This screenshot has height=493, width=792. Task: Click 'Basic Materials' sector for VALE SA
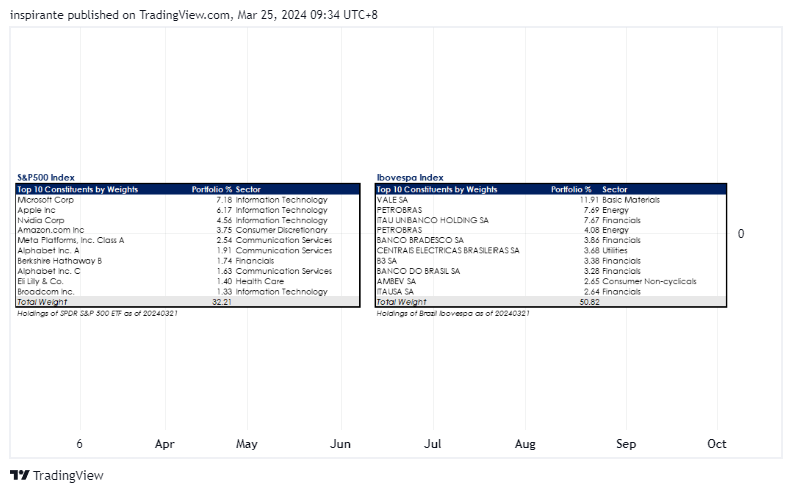(x=631, y=200)
